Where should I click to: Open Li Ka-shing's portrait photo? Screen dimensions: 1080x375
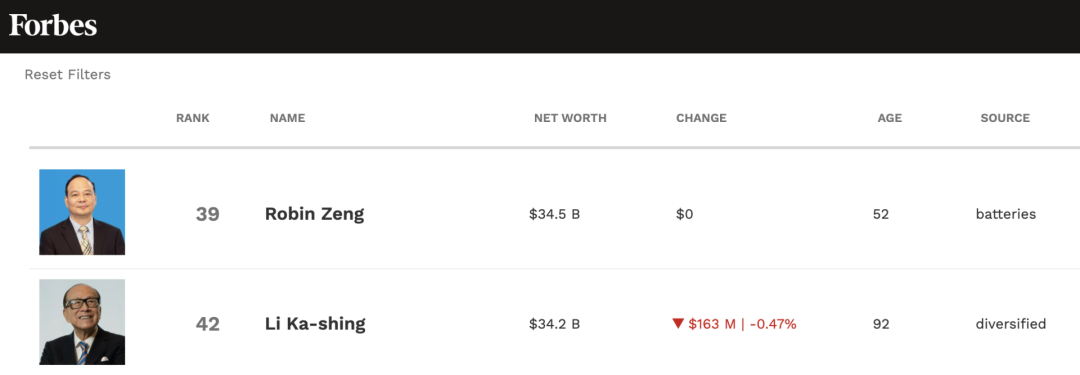coord(82,322)
